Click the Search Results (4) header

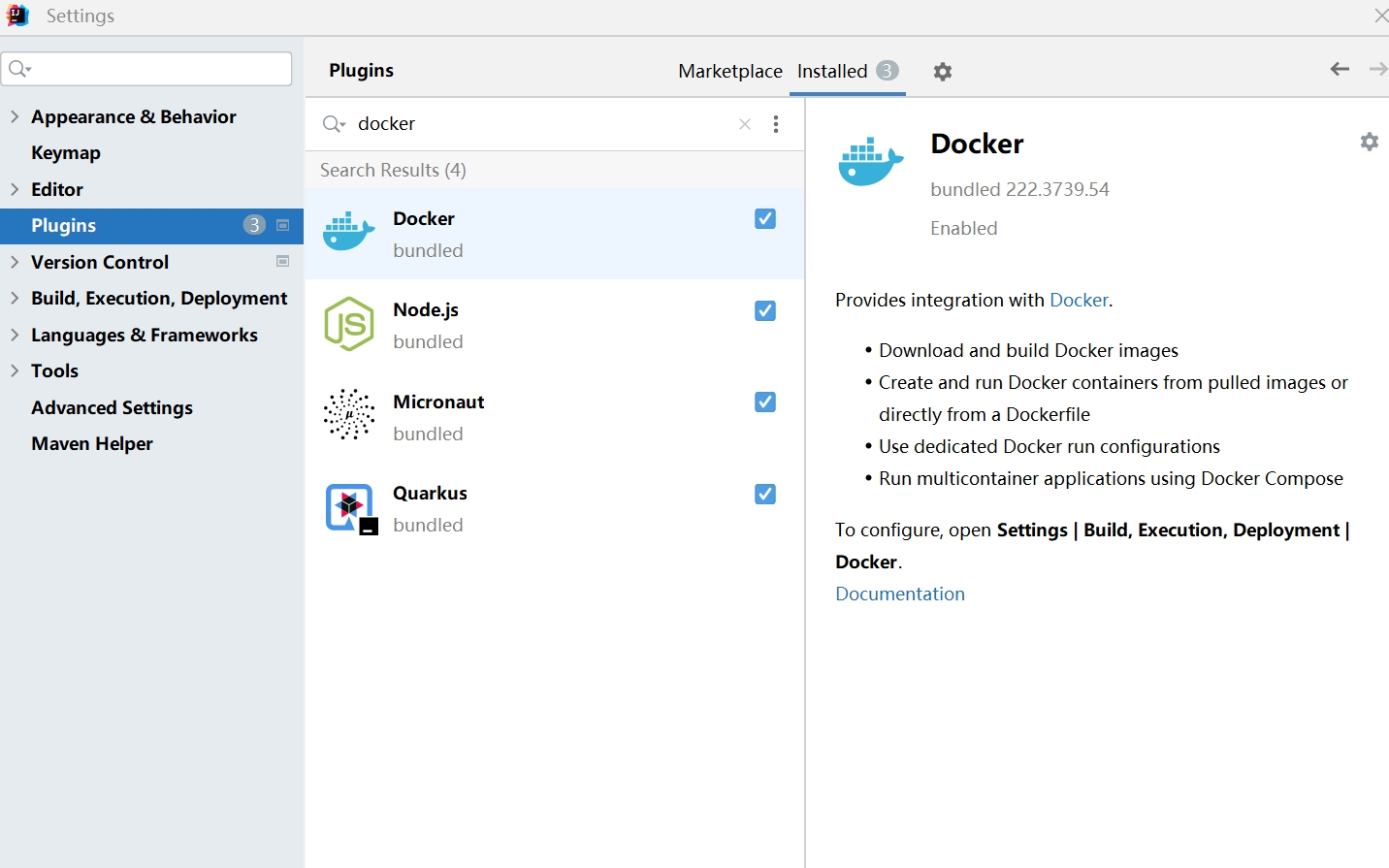coord(393,170)
